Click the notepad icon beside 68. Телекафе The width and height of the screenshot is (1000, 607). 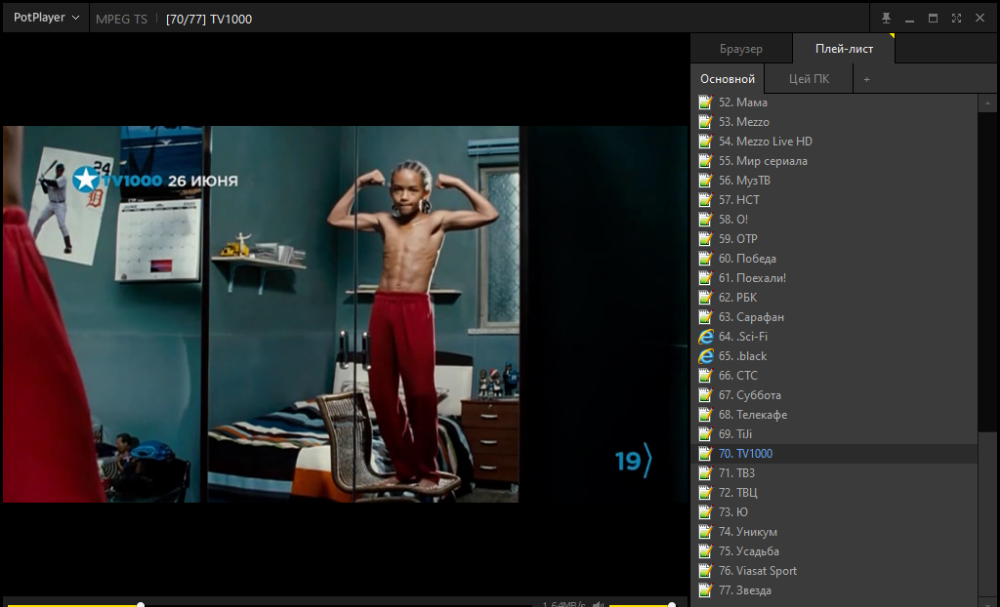[705, 414]
